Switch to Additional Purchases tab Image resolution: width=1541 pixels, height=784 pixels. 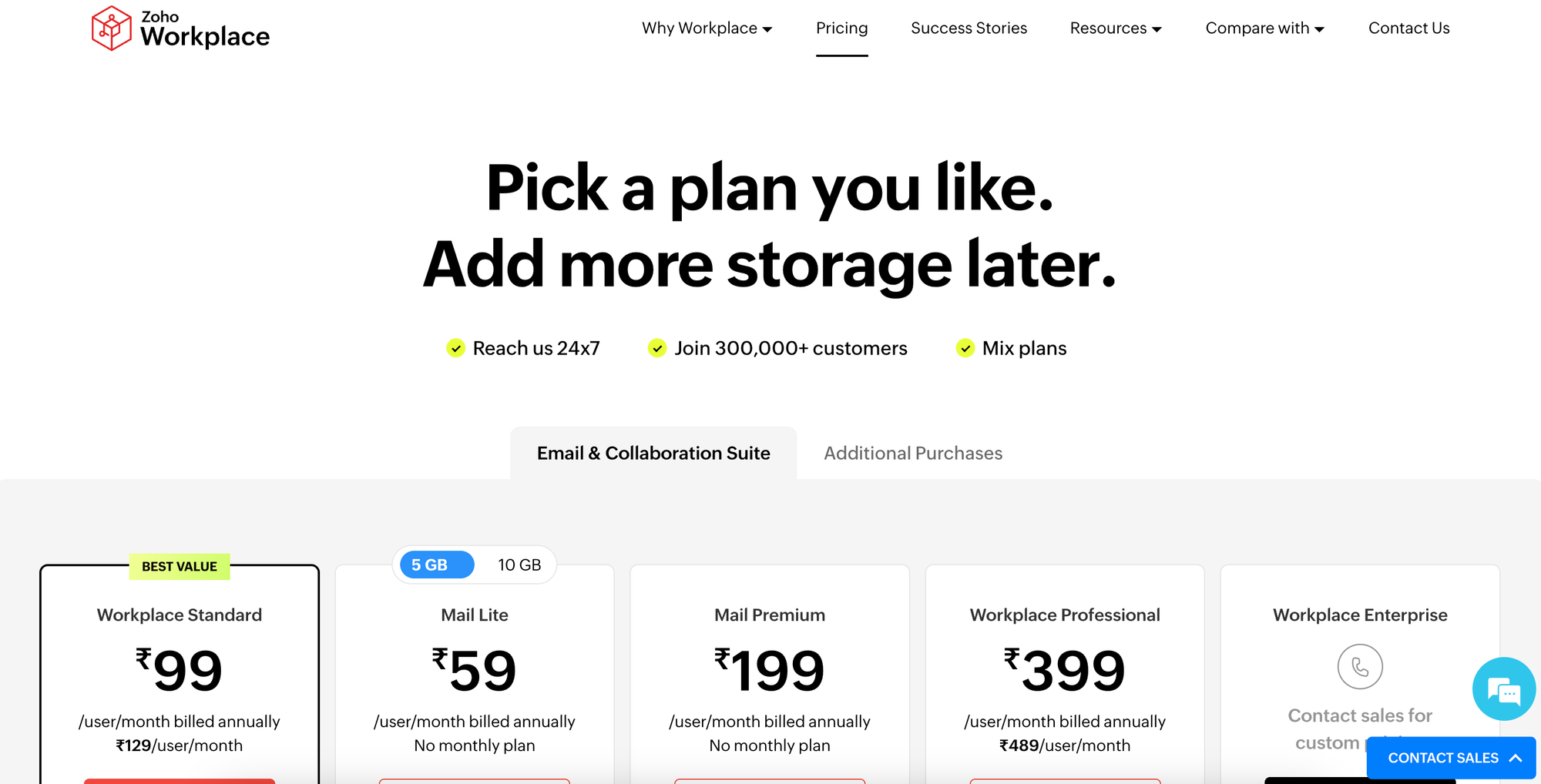[913, 454]
